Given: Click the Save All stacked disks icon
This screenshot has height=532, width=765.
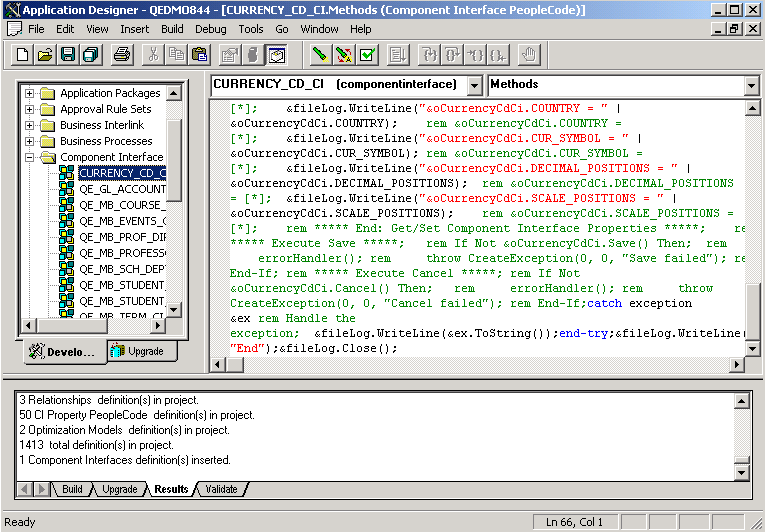Looking at the screenshot, I should [x=91, y=54].
